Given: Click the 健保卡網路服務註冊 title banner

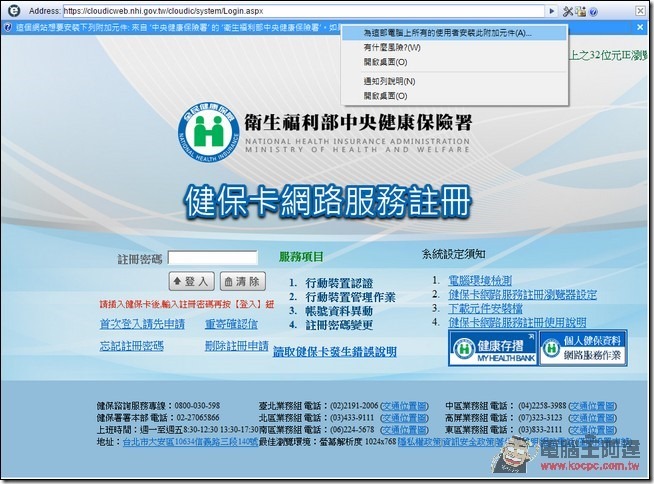Looking at the screenshot, I should (x=328, y=201).
